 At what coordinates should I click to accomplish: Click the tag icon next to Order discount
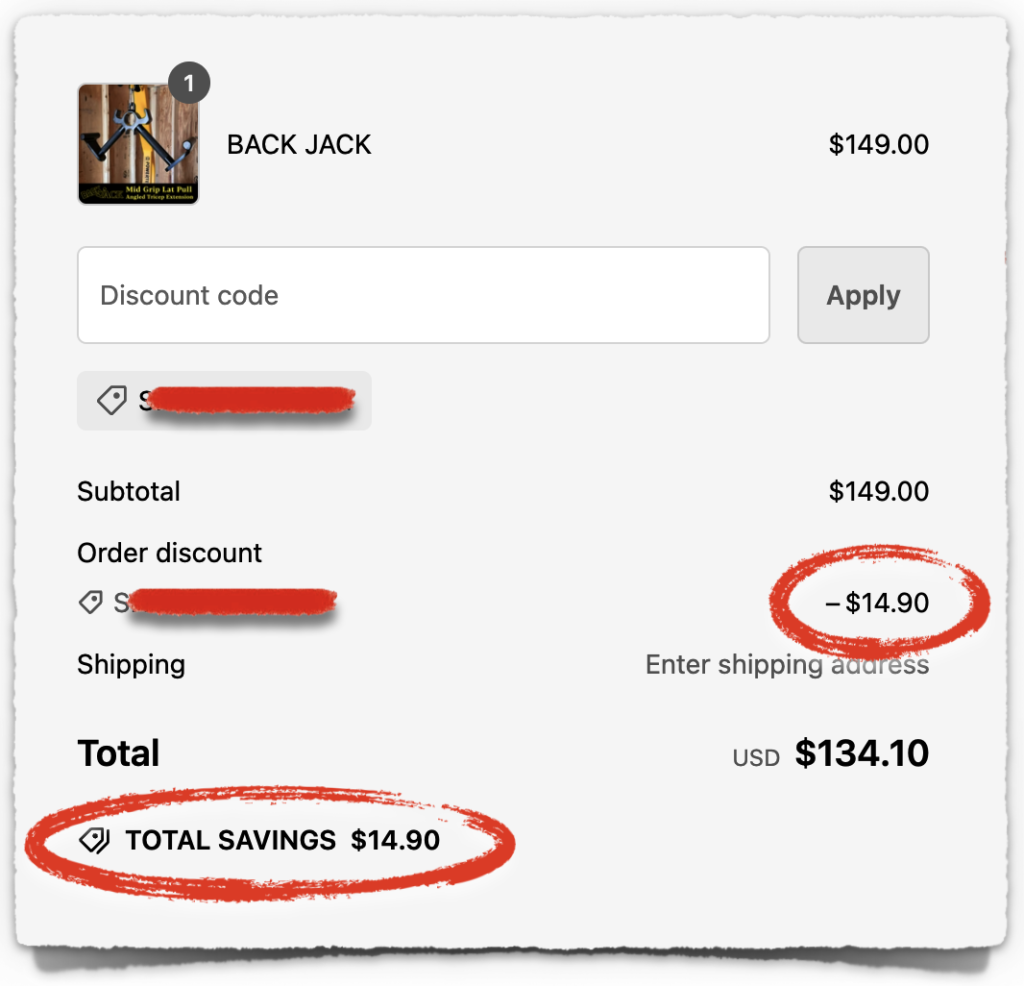(x=92, y=602)
